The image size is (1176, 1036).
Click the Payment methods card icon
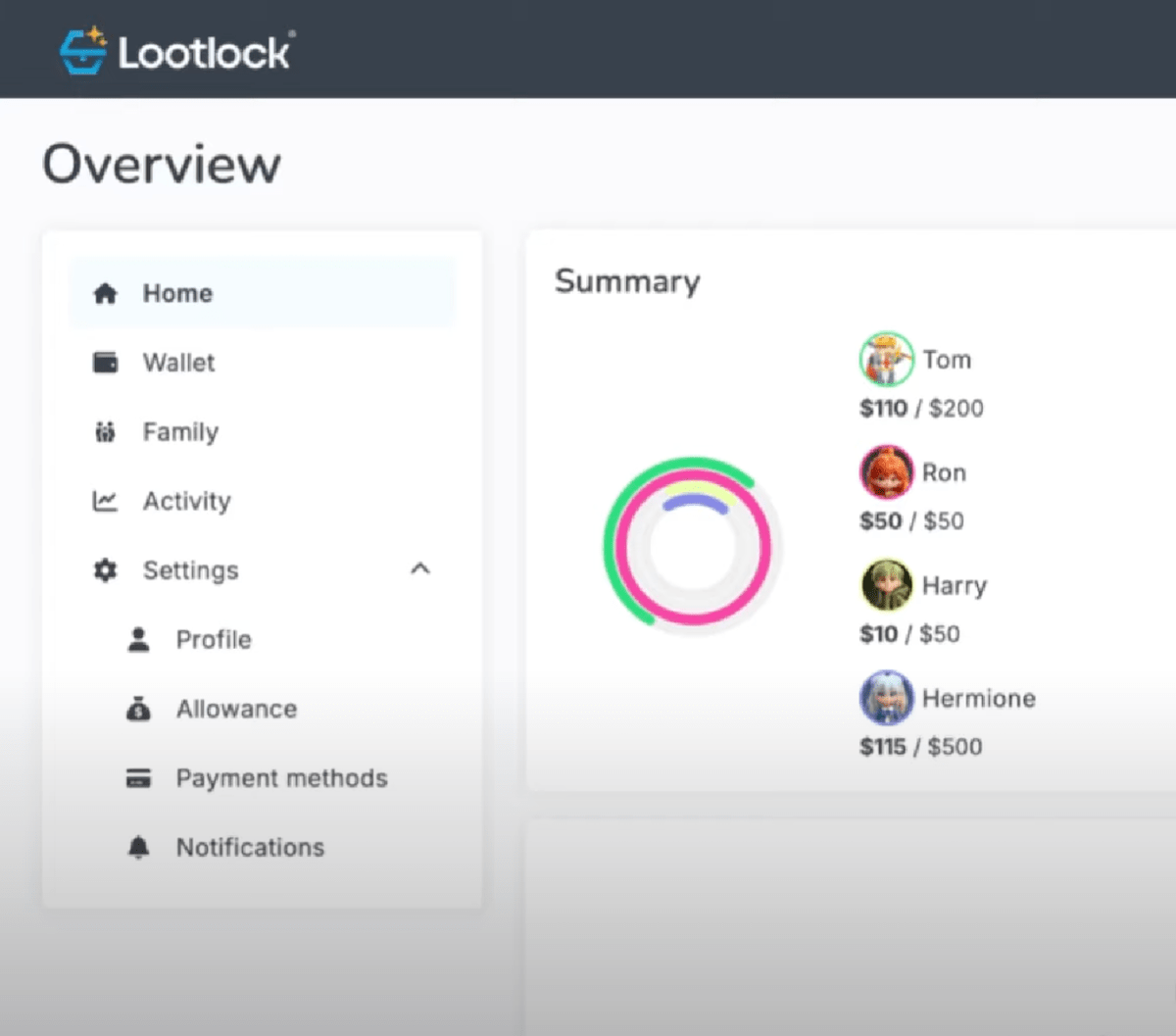pos(139,777)
